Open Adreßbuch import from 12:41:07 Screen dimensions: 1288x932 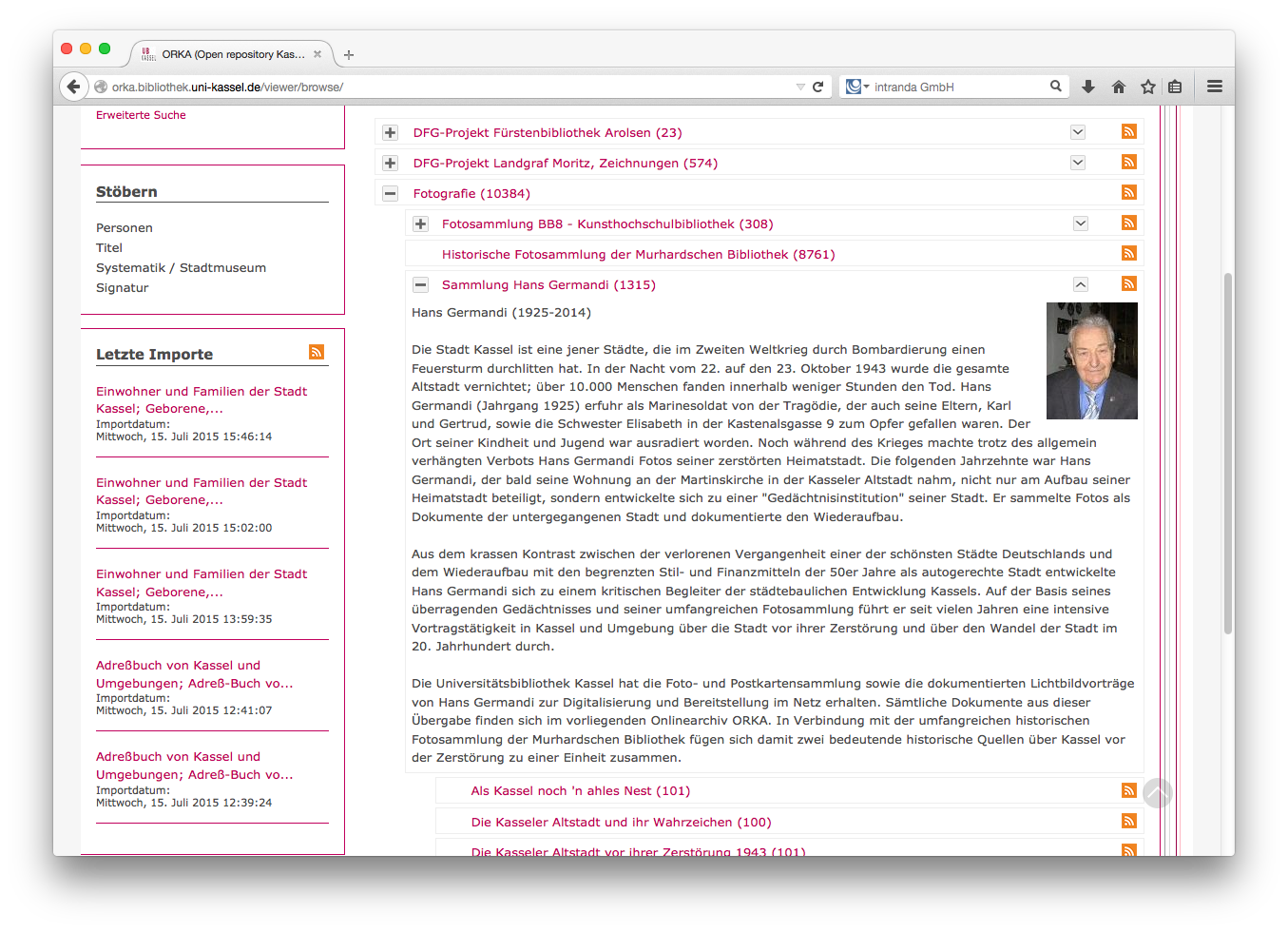click(195, 674)
